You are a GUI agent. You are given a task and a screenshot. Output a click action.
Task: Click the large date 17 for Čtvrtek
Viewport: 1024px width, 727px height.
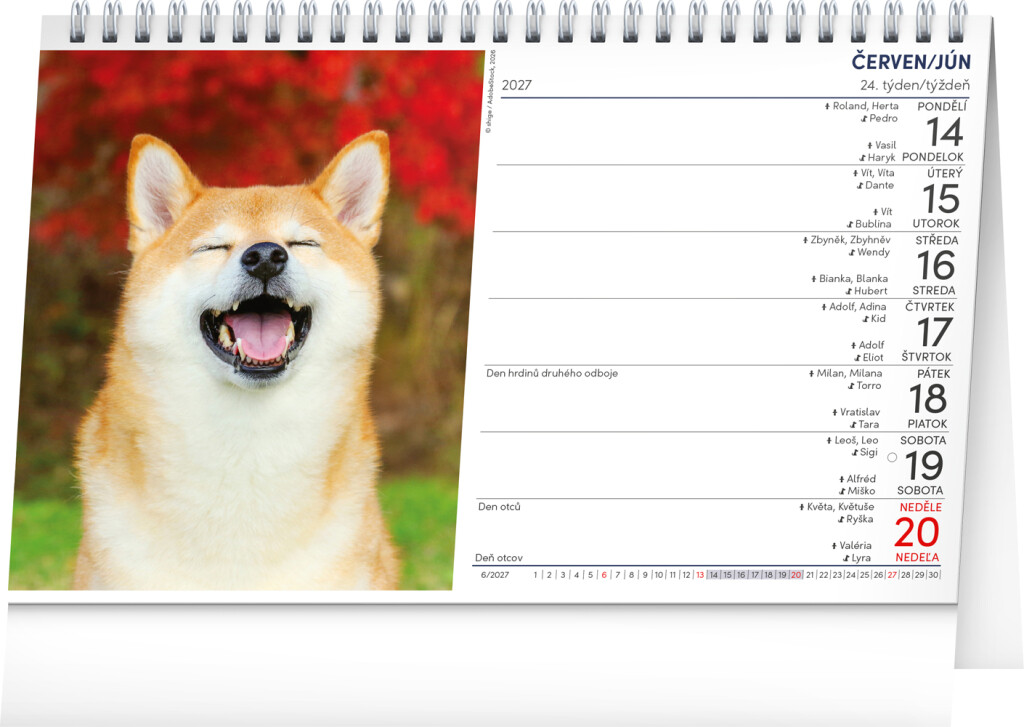935,332
